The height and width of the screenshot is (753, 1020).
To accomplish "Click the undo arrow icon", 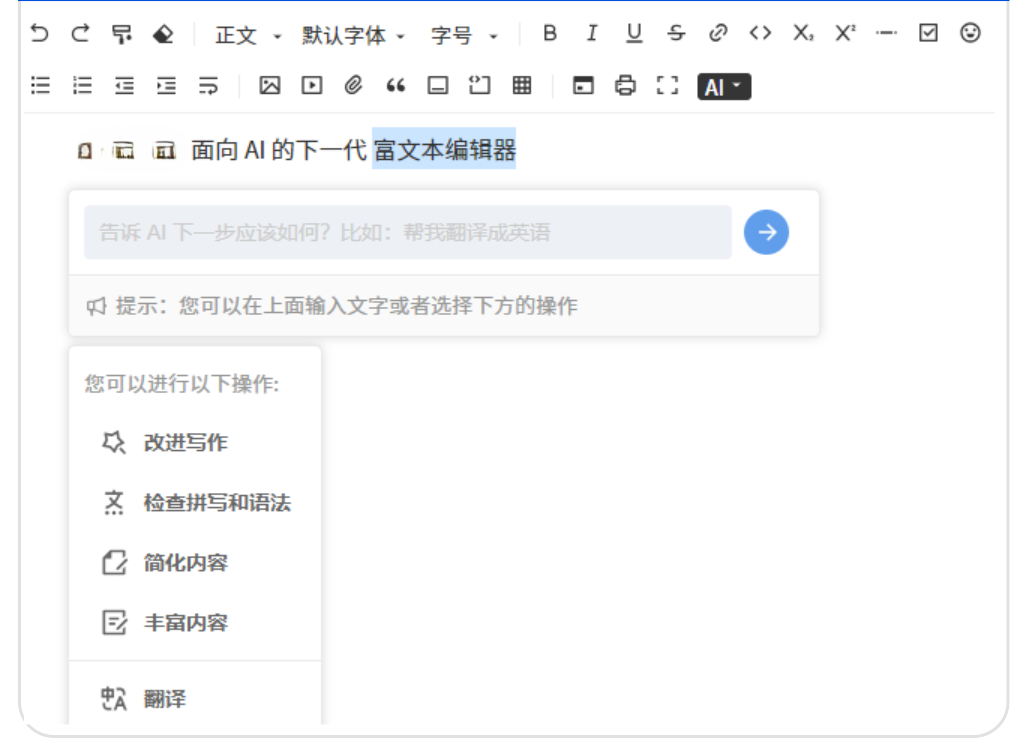I will [40, 33].
